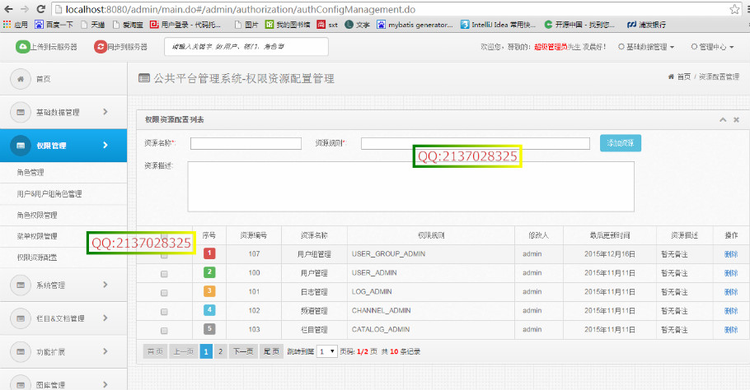
Task: Open 角色管理 in the sidebar submenu
Action: (31, 172)
